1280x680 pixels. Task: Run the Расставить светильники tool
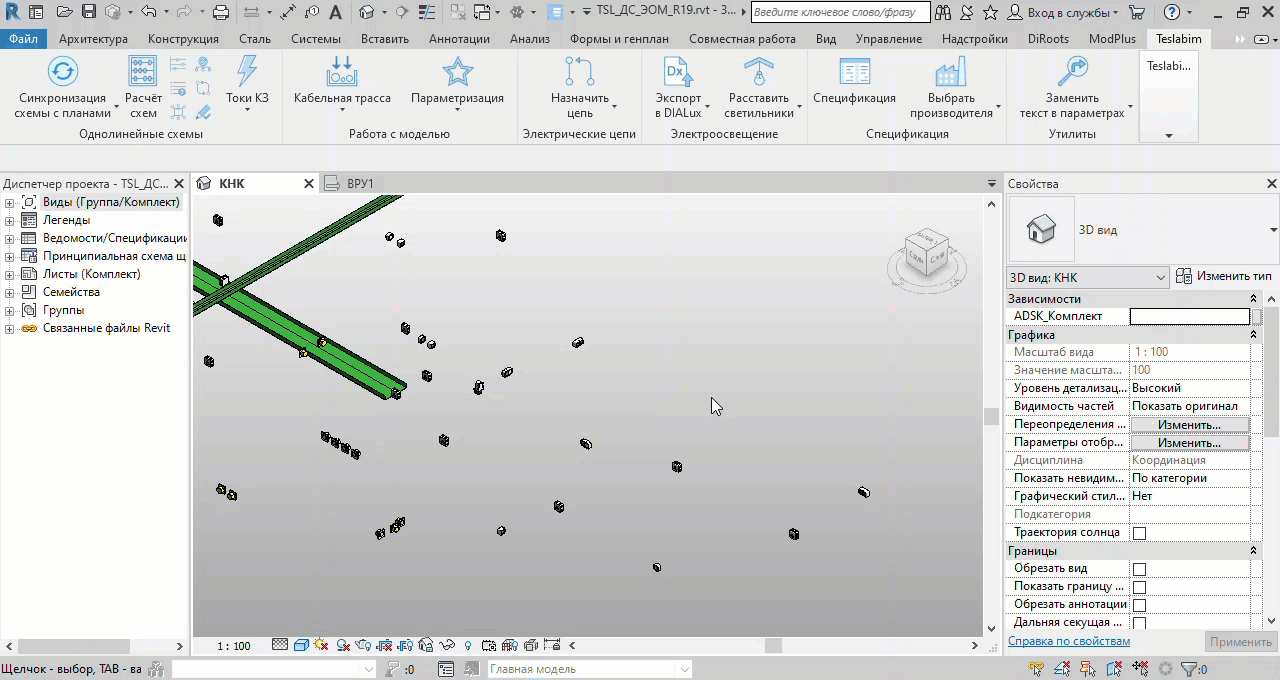pyautogui.click(x=759, y=88)
